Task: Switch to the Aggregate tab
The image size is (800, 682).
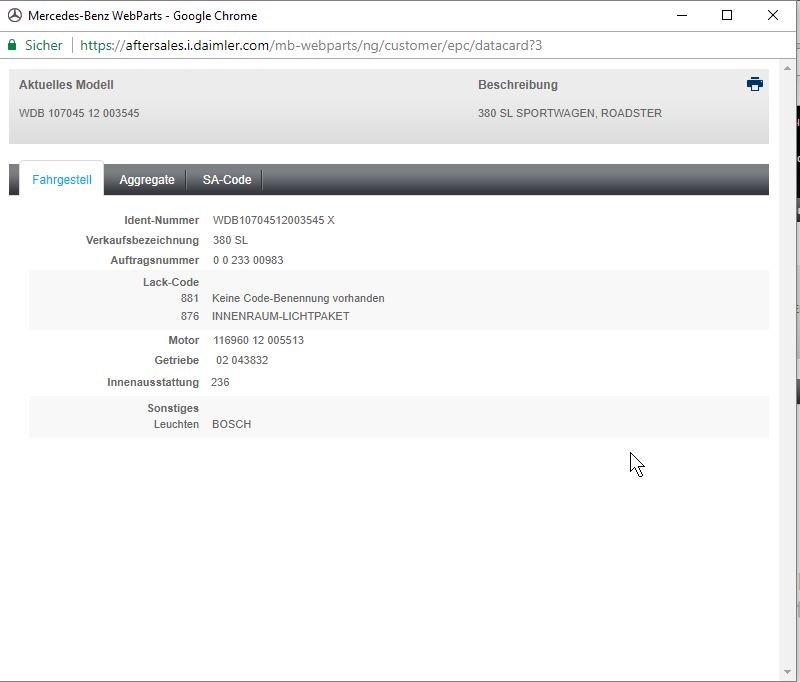Action: point(147,180)
